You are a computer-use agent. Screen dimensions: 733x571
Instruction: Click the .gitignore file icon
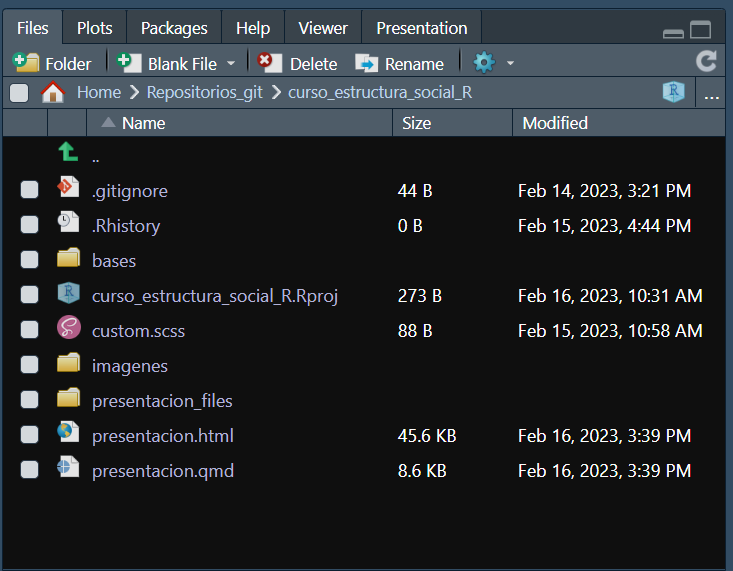[x=68, y=190]
